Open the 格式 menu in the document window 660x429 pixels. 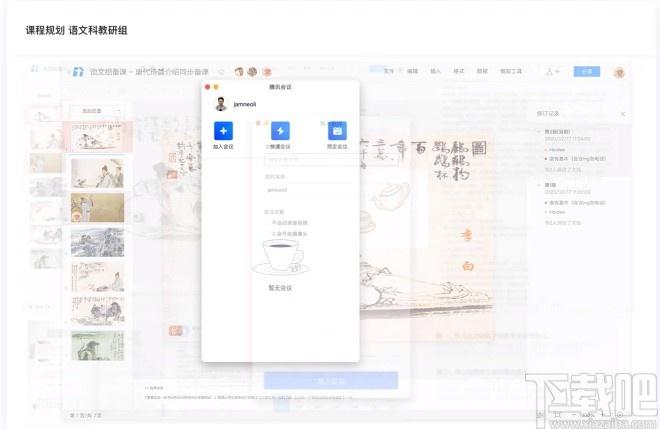[x=458, y=71]
